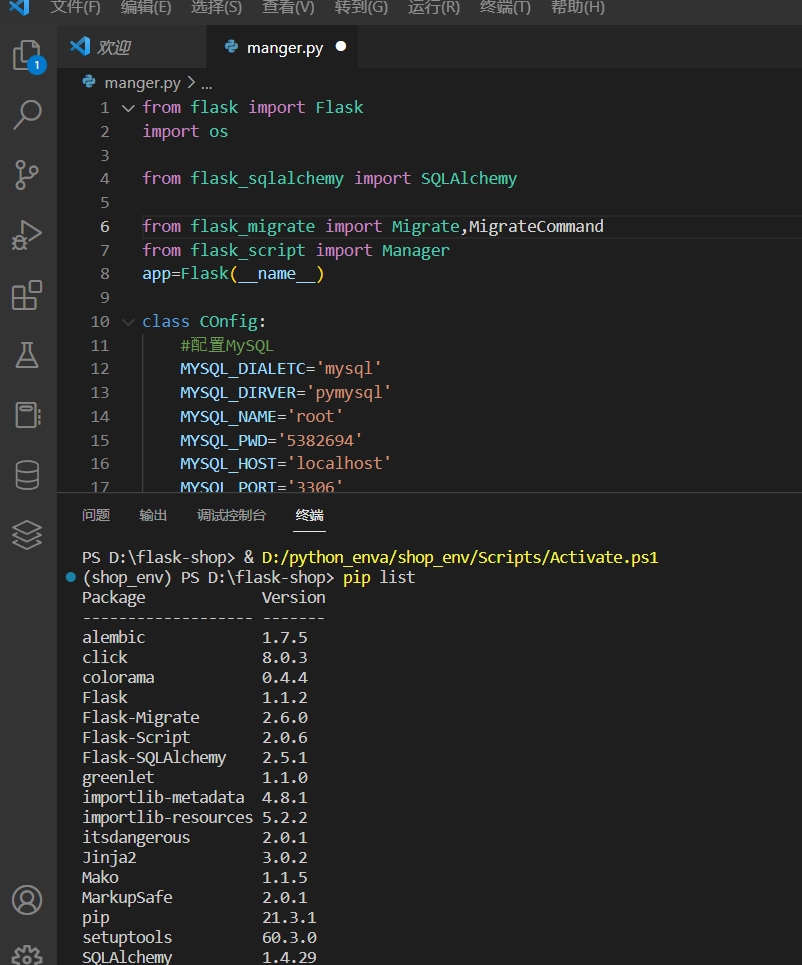Open the 查看(V) menu

coord(288,7)
